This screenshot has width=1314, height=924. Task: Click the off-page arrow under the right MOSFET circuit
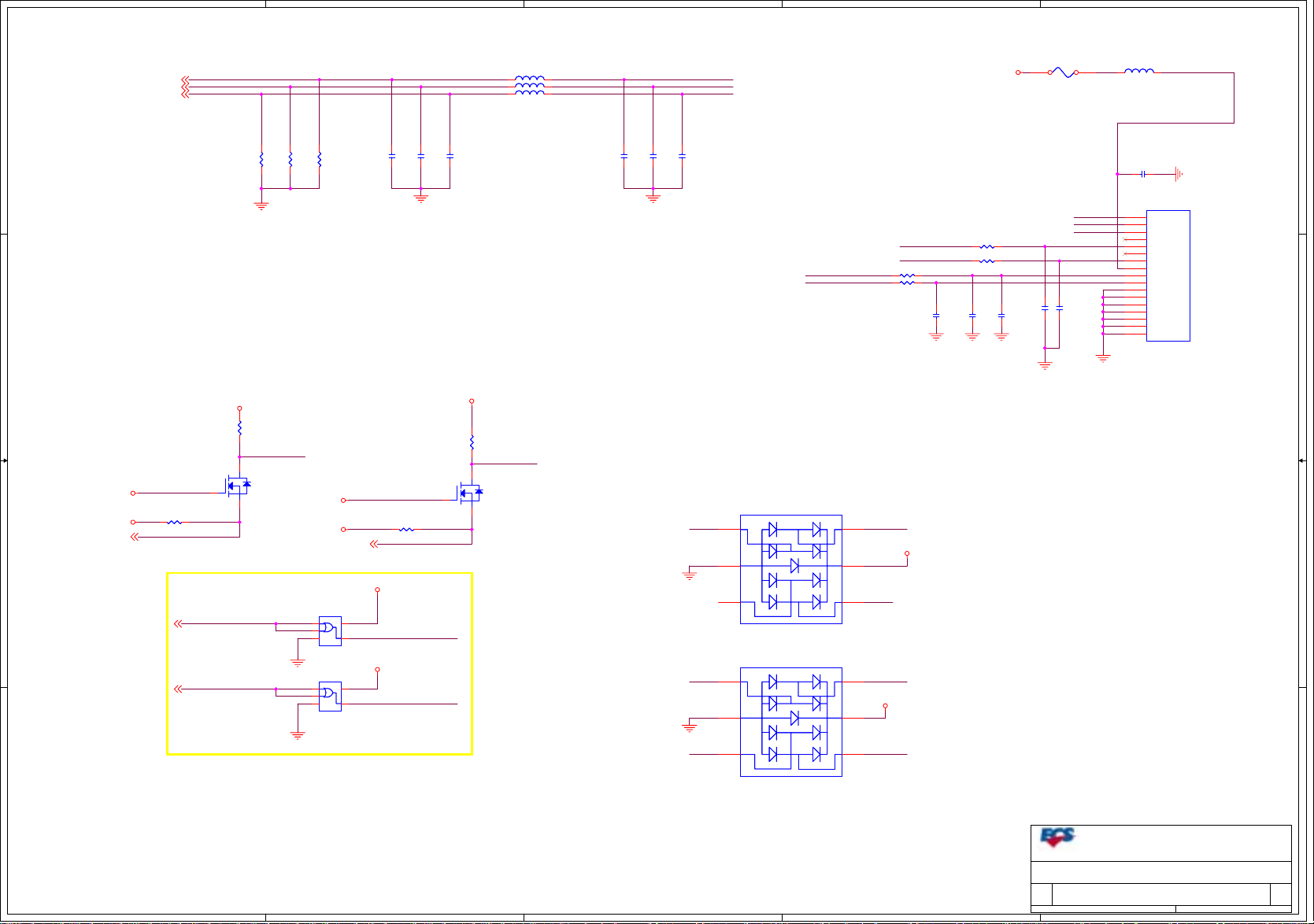pyautogui.click(x=374, y=544)
